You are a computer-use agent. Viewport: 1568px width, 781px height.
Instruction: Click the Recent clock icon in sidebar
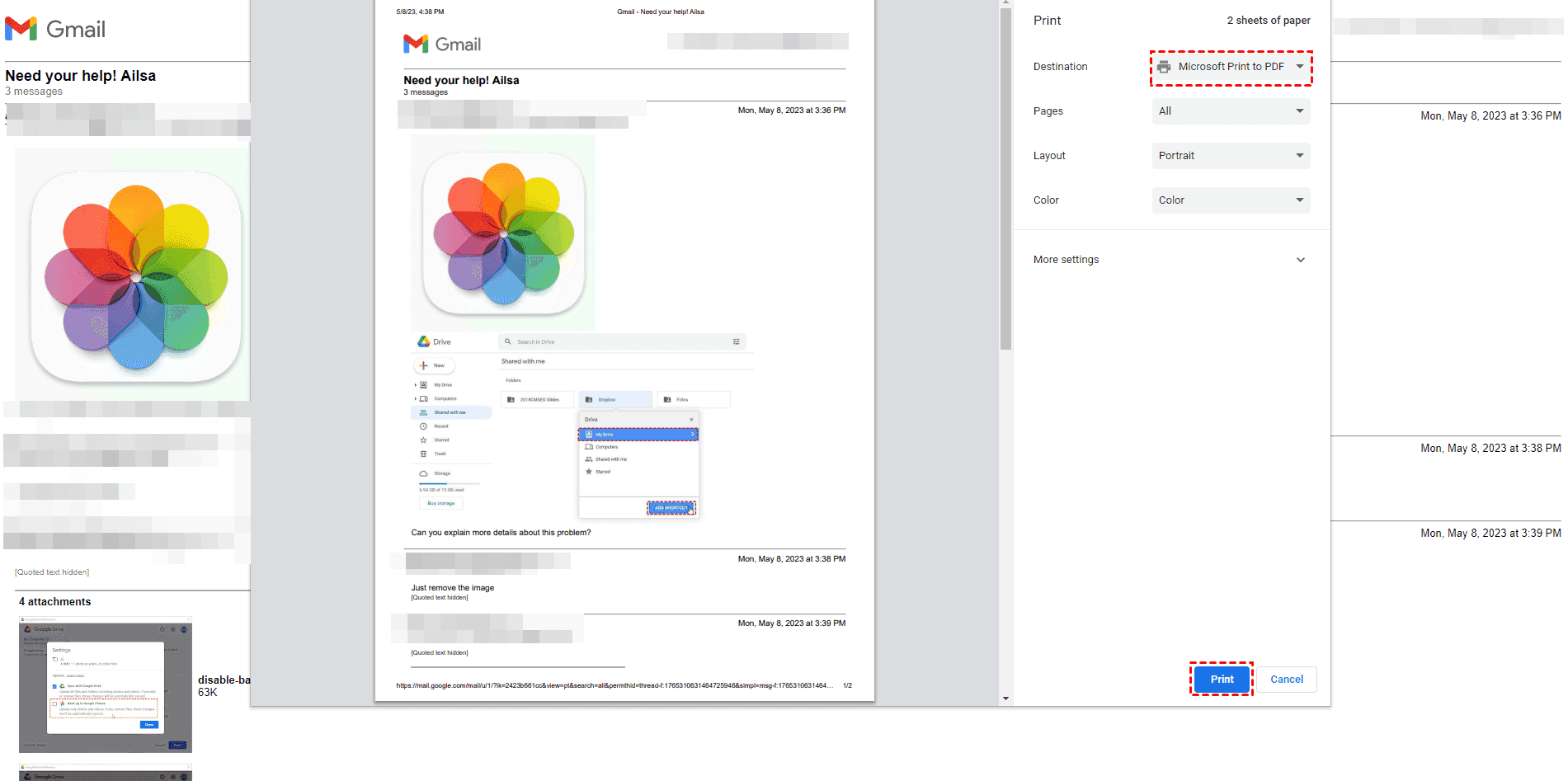(423, 426)
